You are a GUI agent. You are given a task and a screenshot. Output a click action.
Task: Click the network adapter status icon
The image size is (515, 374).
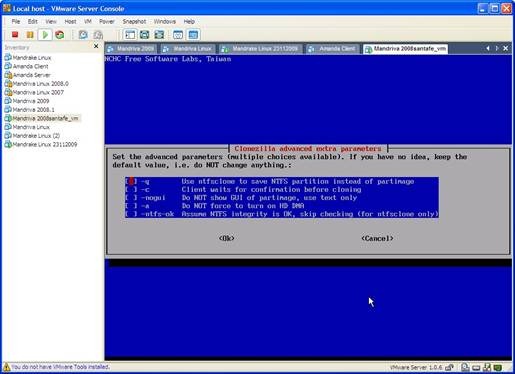pos(487,367)
